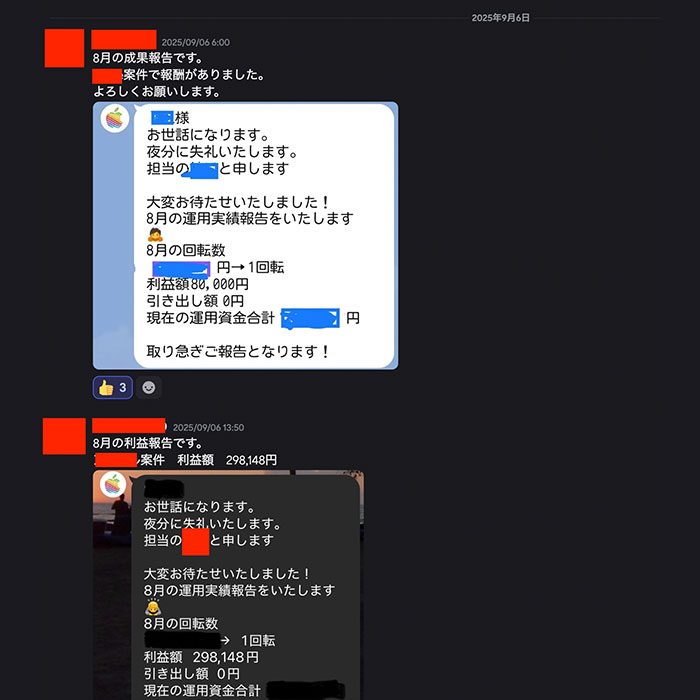This screenshot has width=700, height=700.
Task: Click the text 8月の成果報告です。
Action: pyautogui.click(x=148, y=58)
